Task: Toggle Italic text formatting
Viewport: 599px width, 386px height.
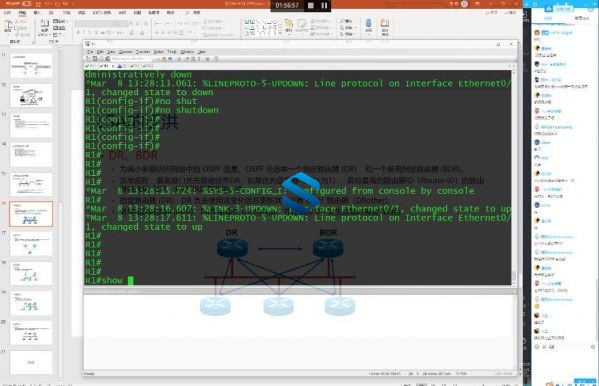Action: pos(84,32)
